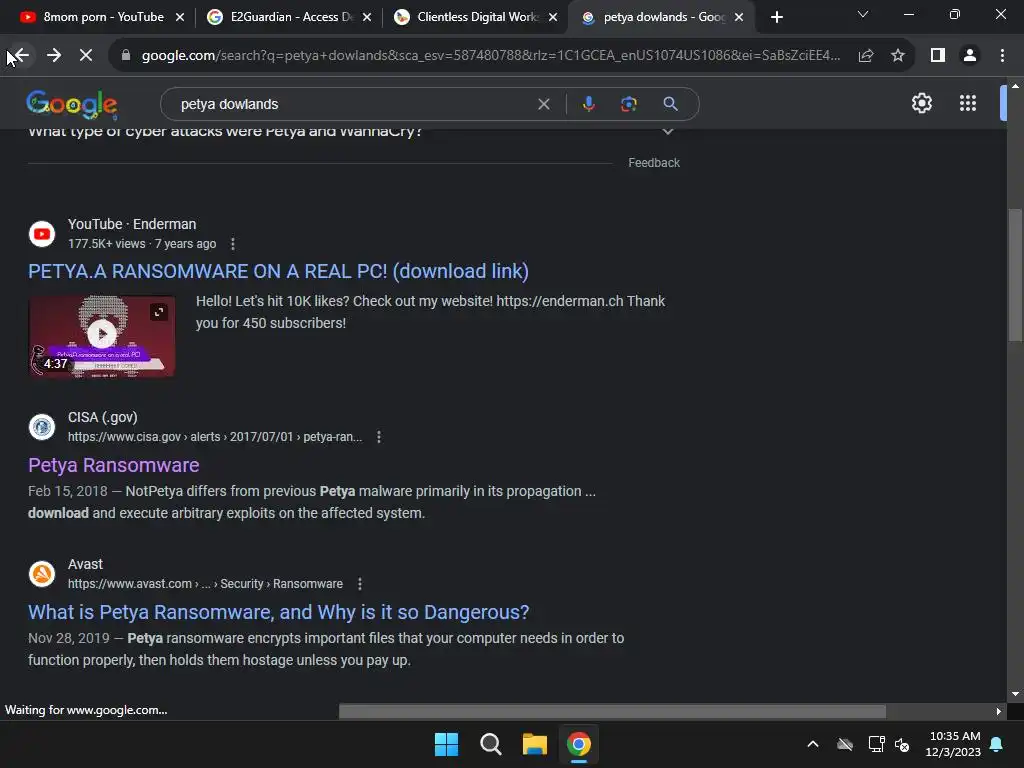1024x768 pixels.
Task: Click the horizontal scrollbar thumb
Action: point(612,711)
